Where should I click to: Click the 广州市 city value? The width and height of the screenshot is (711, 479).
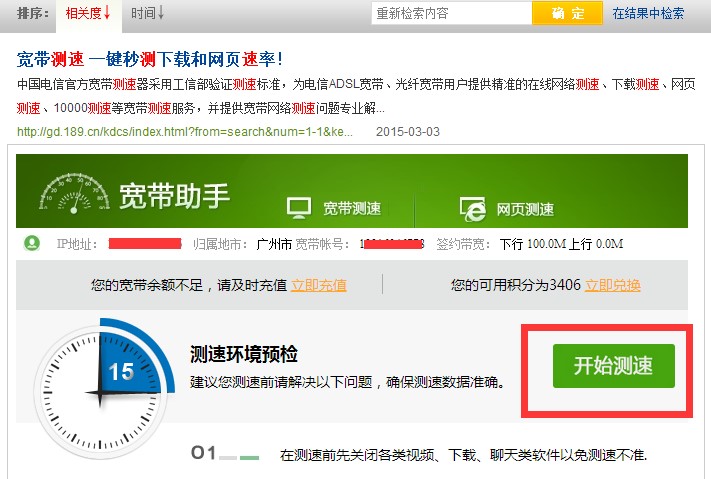[274, 244]
